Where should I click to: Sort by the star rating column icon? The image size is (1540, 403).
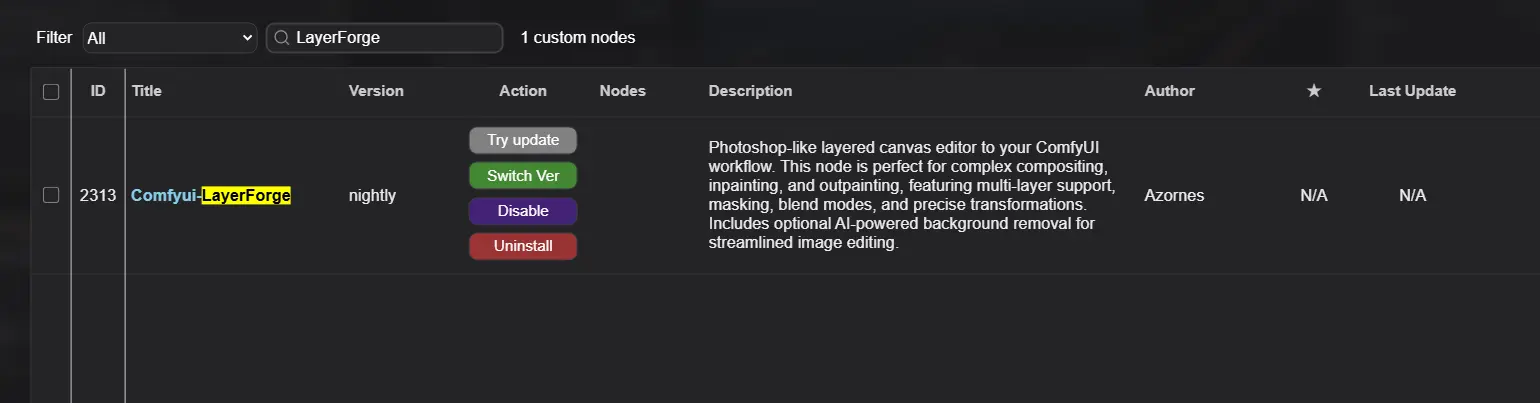pos(1314,91)
